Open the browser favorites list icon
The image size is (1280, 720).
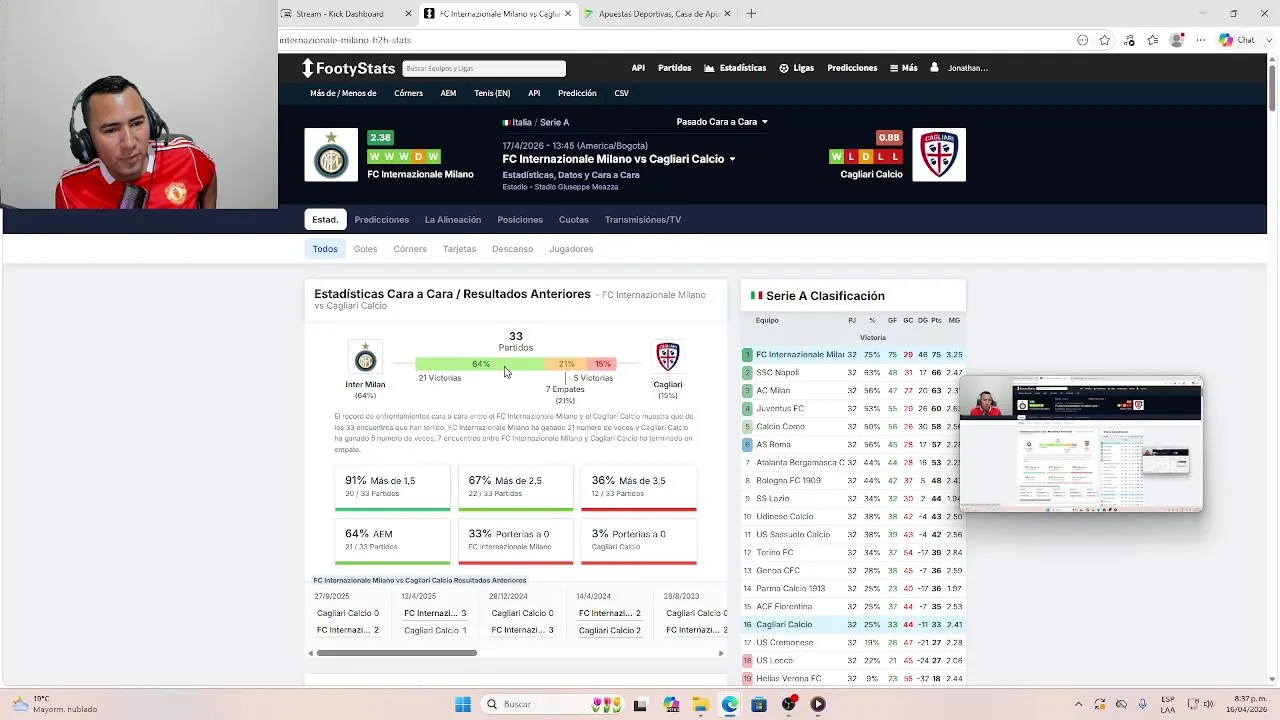click(x=1153, y=40)
